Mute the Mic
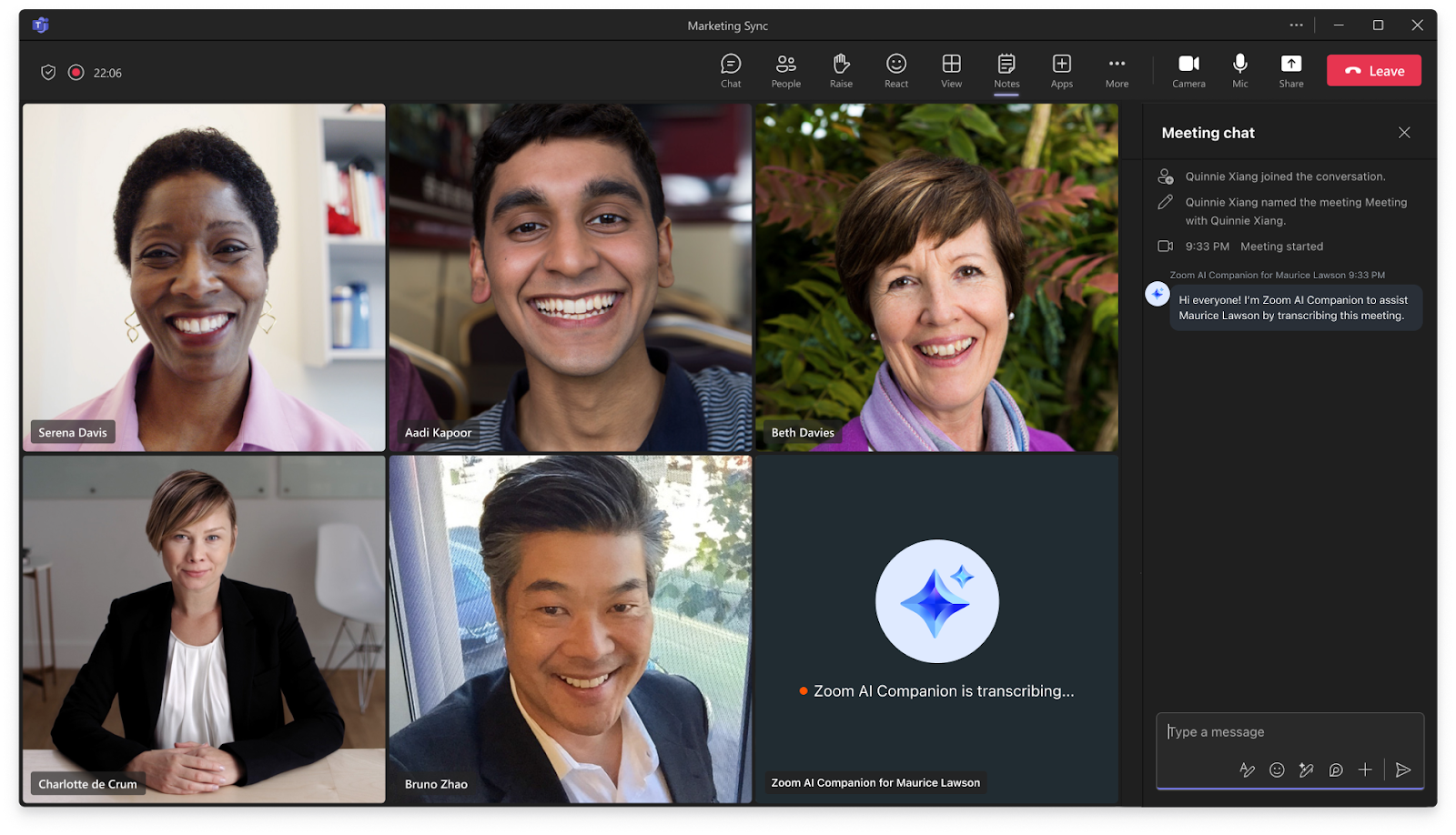Image resolution: width=1456 pixels, height=835 pixels. pyautogui.click(x=1239, y=71)
